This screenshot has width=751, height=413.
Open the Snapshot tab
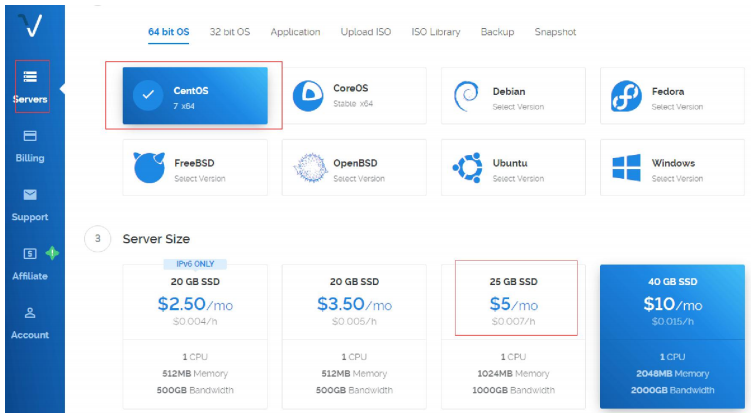click(555, 32)
